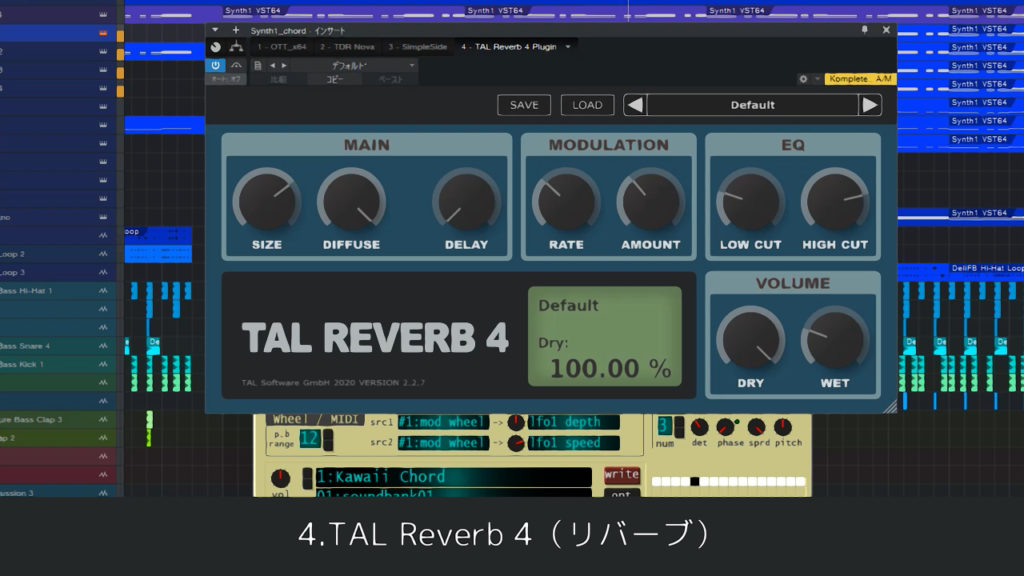Click the Loop 3 track audio icon

[x=103, y=272]
